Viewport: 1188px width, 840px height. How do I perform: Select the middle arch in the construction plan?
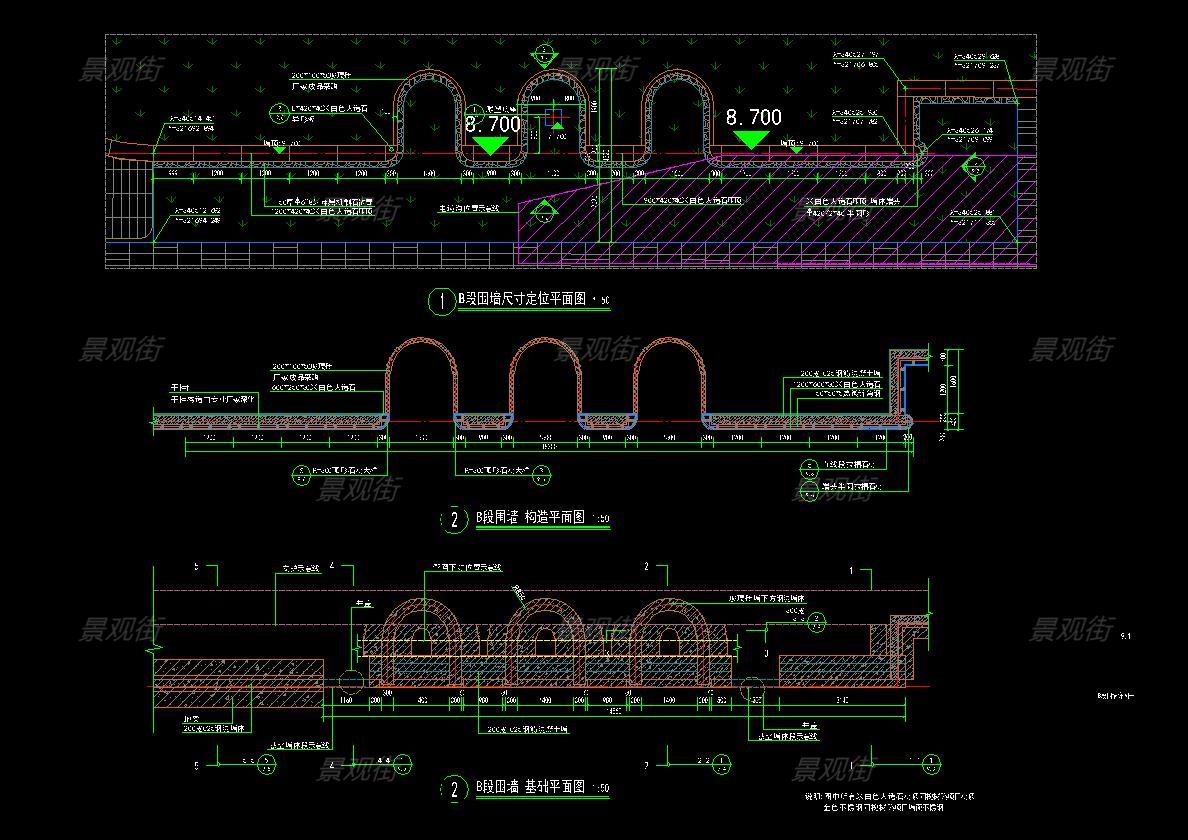pos(545,375)
